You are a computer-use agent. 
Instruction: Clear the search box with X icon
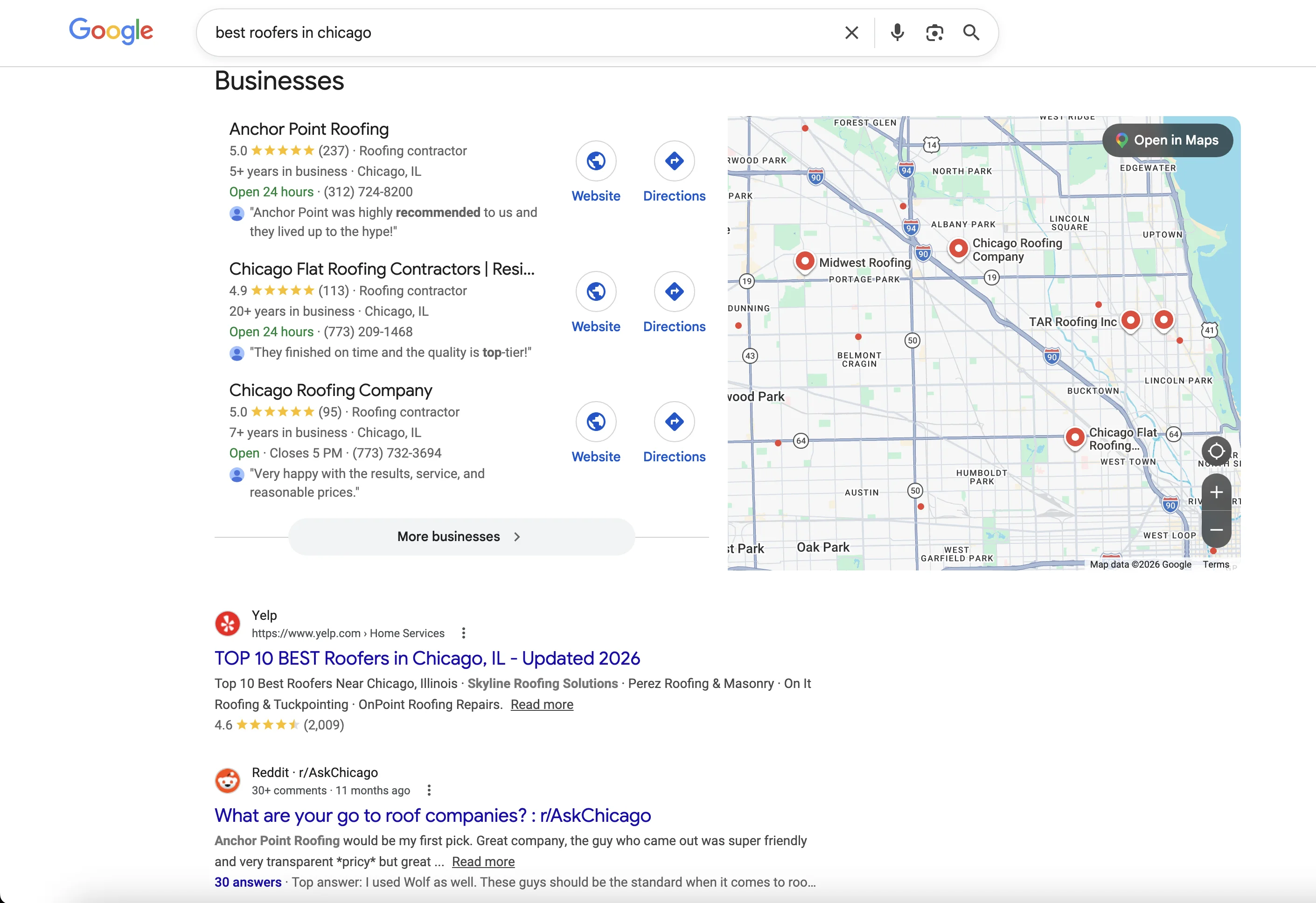pyautogui.click(x=851, y=33)
